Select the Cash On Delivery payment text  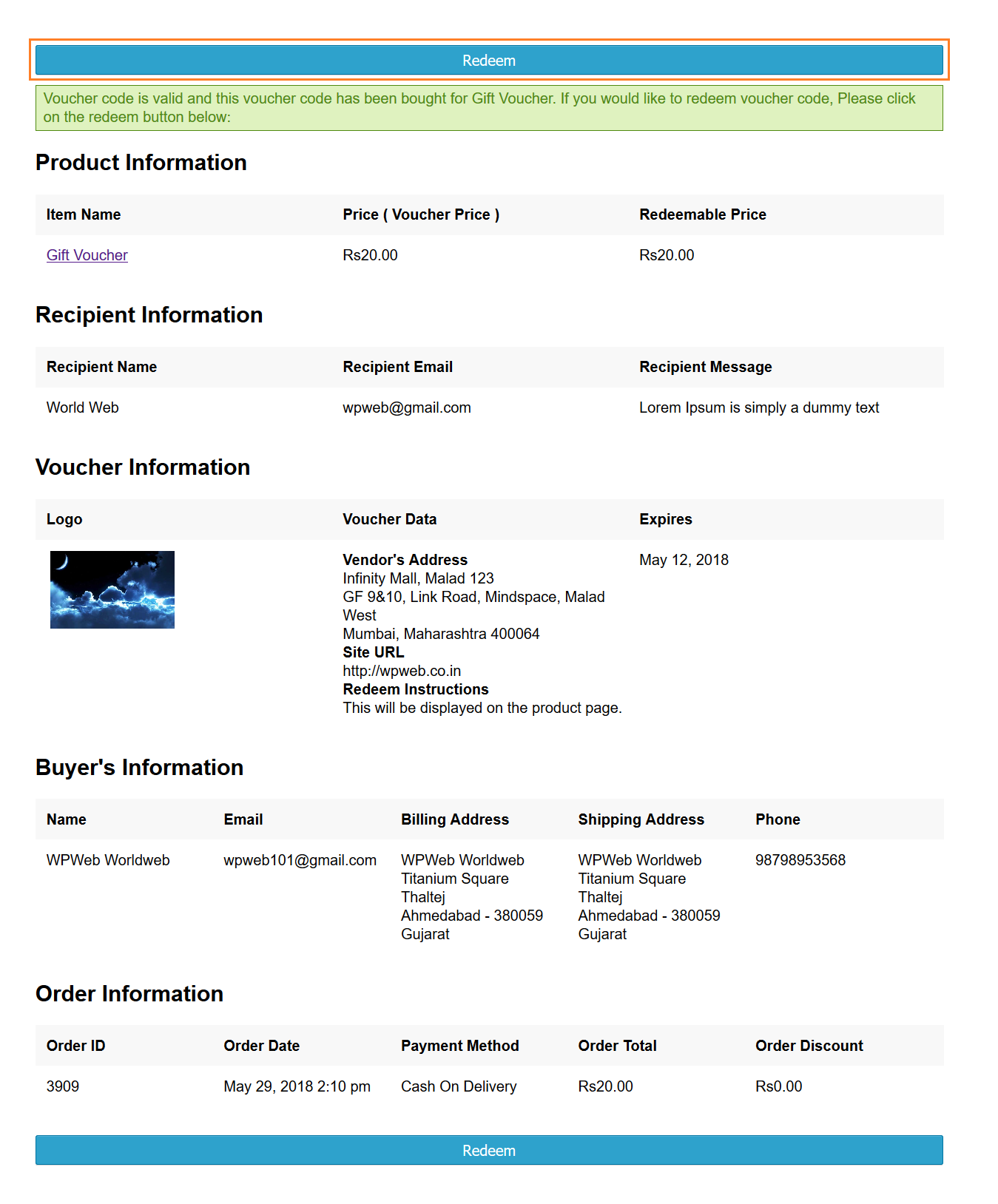point(459,1086)
